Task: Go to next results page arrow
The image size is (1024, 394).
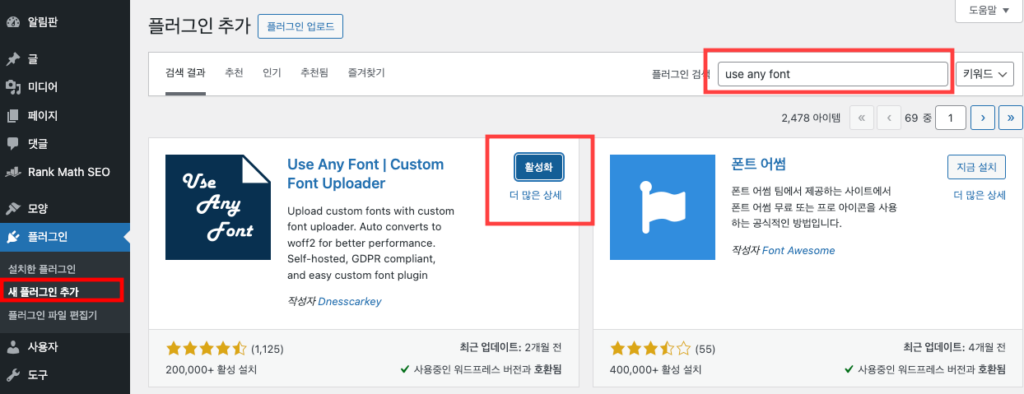Action: (983, 118)
